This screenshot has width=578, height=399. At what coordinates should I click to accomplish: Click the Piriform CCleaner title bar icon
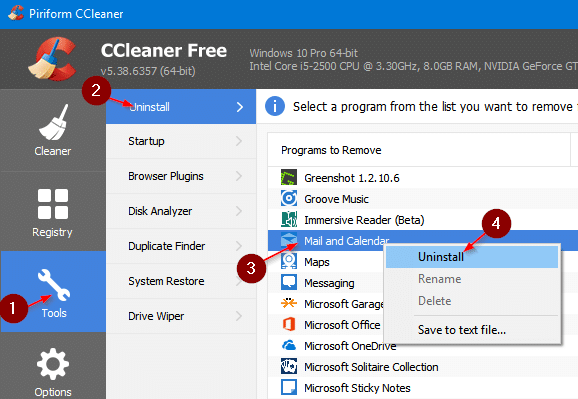(15, 13)
